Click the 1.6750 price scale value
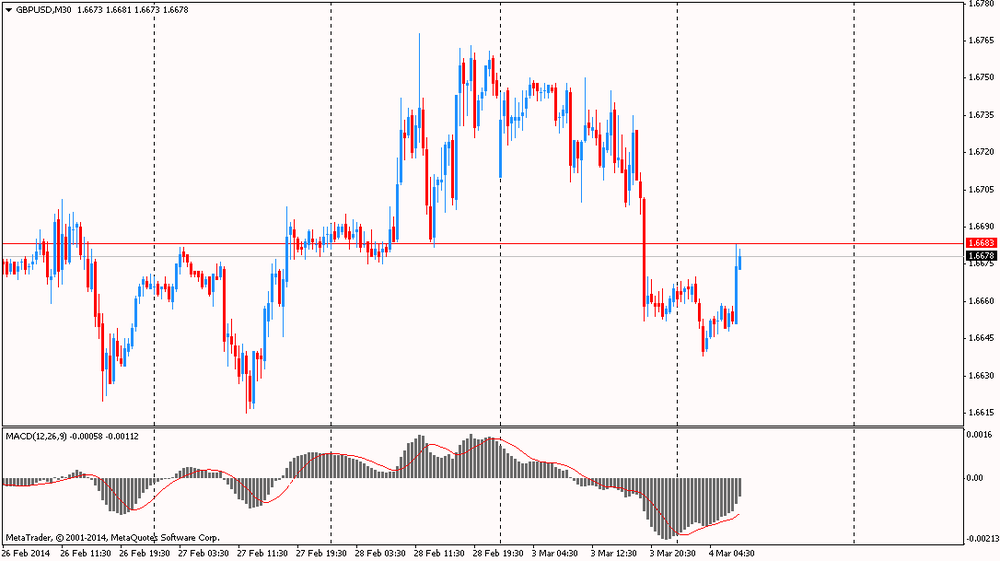The width and height of the screenshot is (1000, 561). coord(982,77)
